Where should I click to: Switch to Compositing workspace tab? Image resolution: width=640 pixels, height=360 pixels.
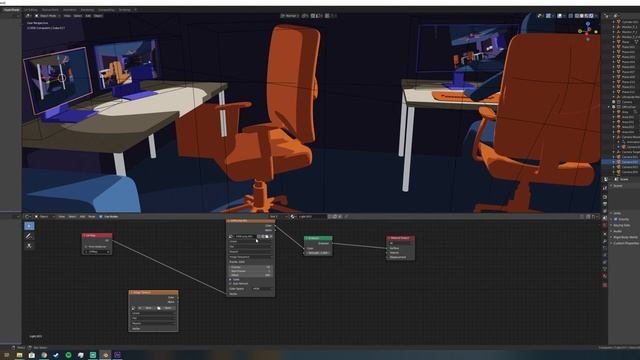[x=106, y=10]
